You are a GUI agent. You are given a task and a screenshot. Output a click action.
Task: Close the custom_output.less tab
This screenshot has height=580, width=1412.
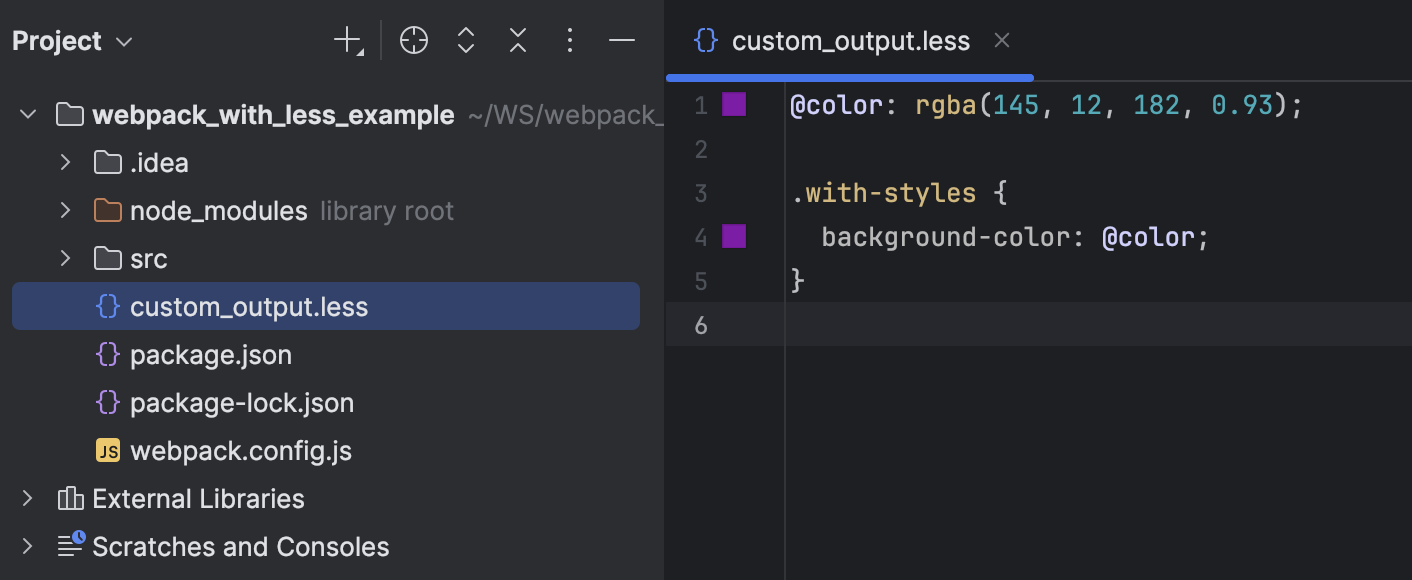click(x=1002, y=40)
